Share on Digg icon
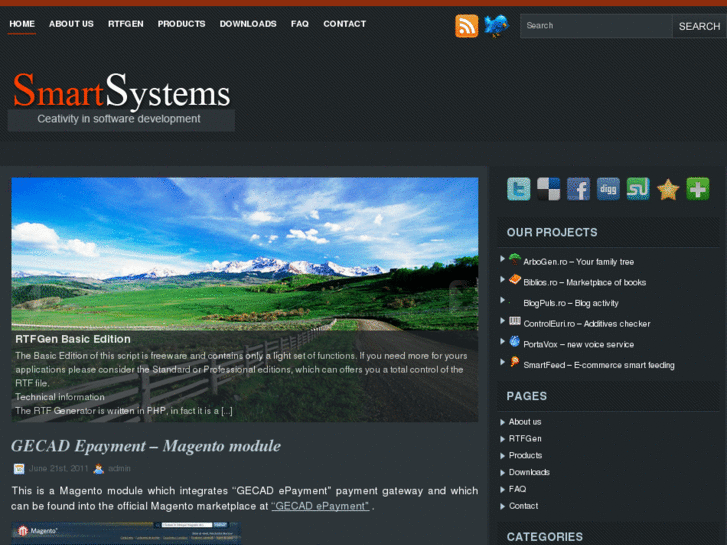 (608, 189)
